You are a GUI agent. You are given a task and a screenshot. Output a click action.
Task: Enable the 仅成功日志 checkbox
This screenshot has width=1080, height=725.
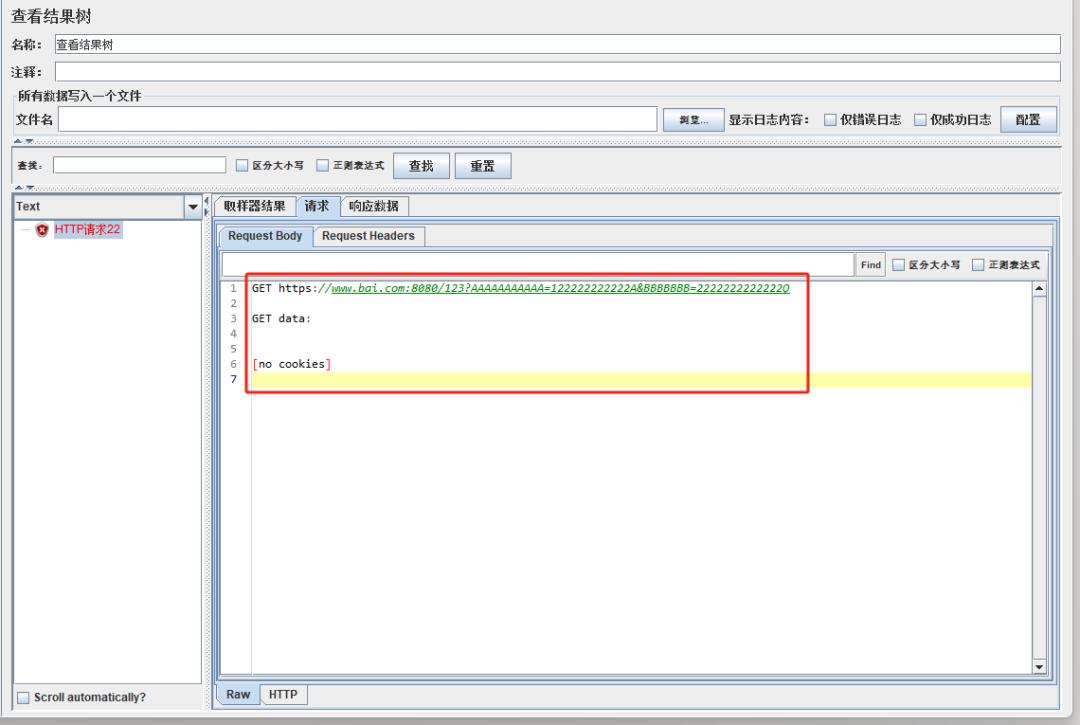click(x=920, y=120)
